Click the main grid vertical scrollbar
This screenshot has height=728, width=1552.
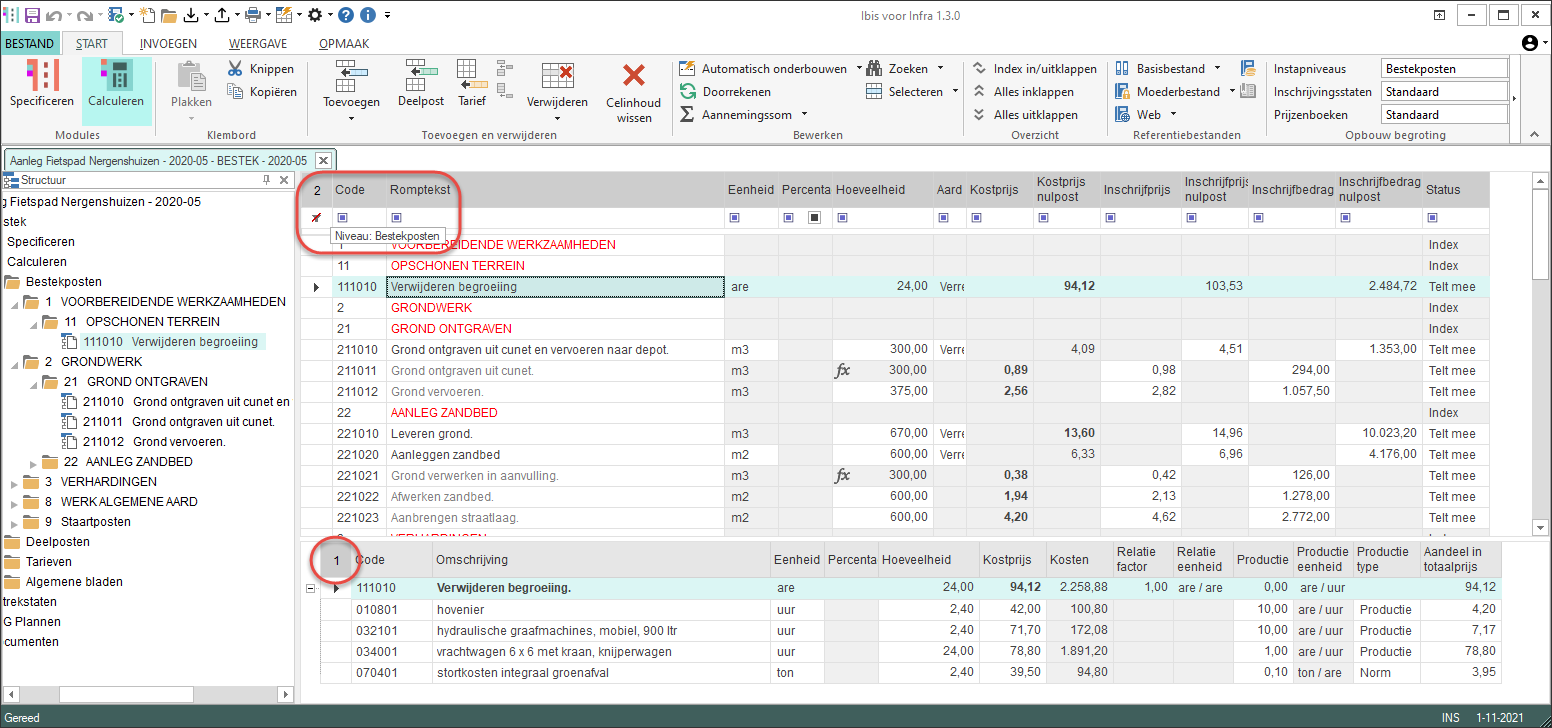tap(1541, 355)
